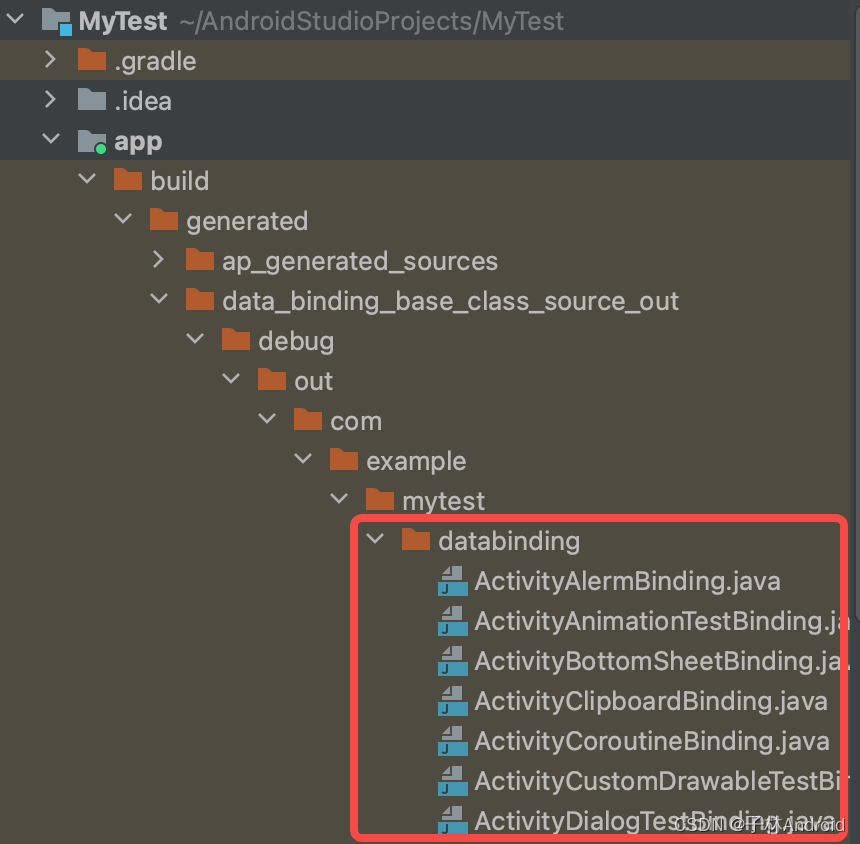Select data_binding_base_class_source_out label
Image resolution: width=860 pixels, height=844 pixels.
pos(451,302)
